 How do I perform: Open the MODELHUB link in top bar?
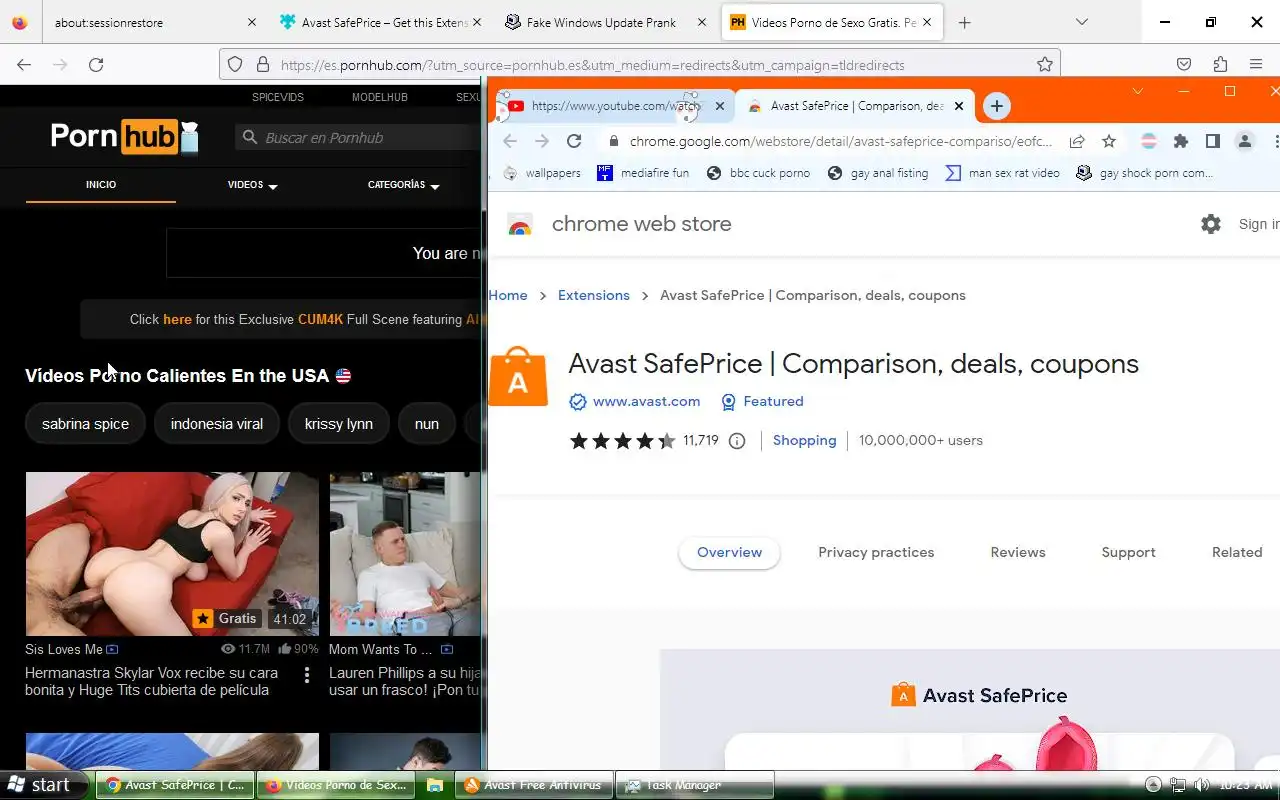click(x=380, y=97)
